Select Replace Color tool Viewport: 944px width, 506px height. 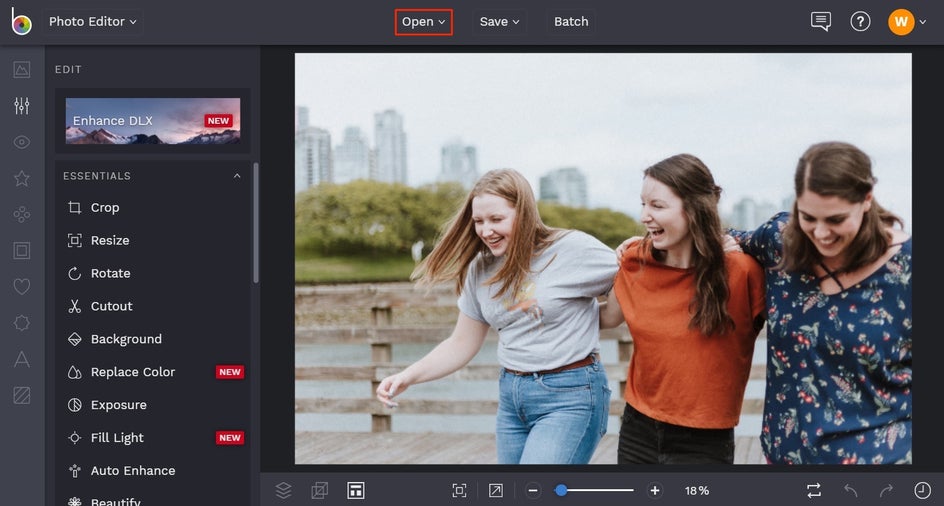tap(132, 372)
